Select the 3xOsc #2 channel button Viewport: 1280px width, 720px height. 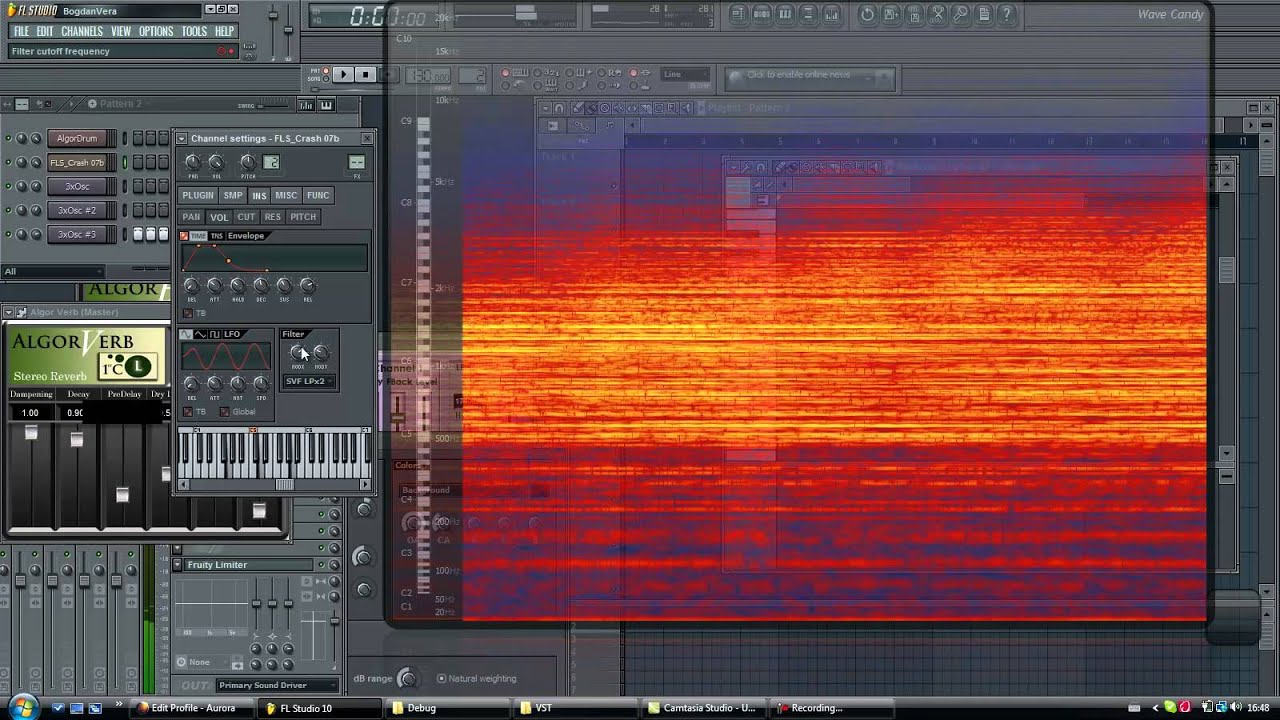82,210
